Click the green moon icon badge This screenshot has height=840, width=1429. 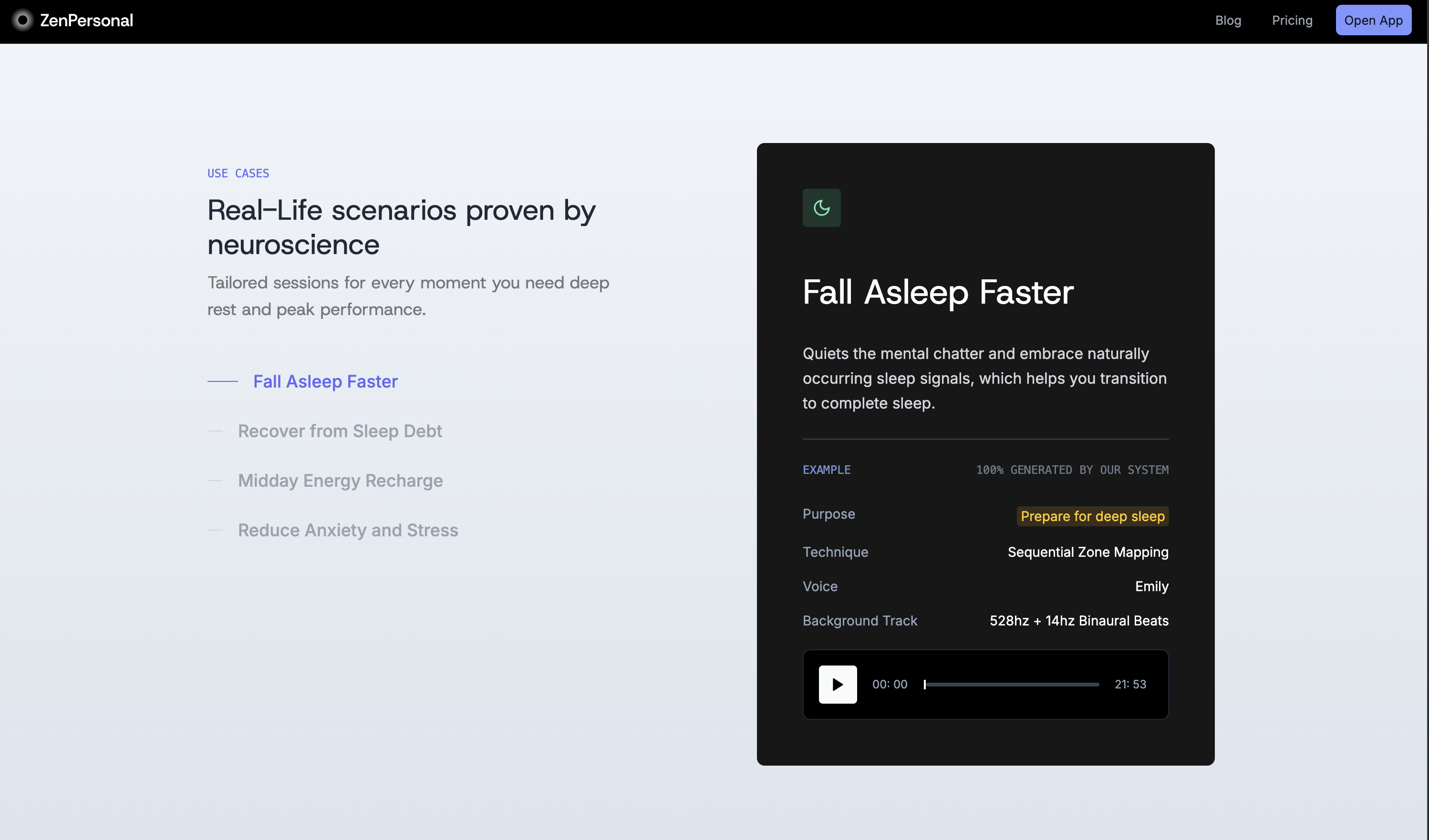[x=821, y=208]
